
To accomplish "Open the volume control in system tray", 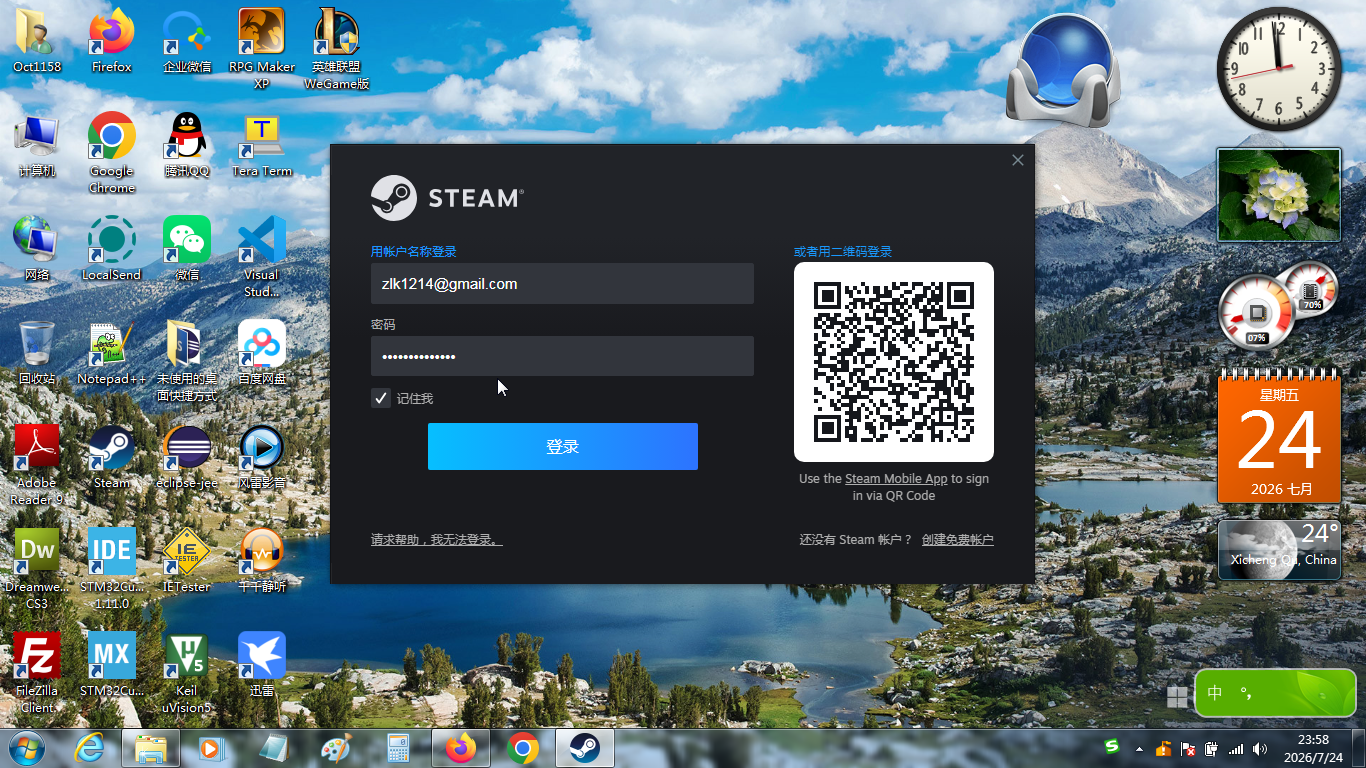I will pyautogui.click(x=1259, y=748).
